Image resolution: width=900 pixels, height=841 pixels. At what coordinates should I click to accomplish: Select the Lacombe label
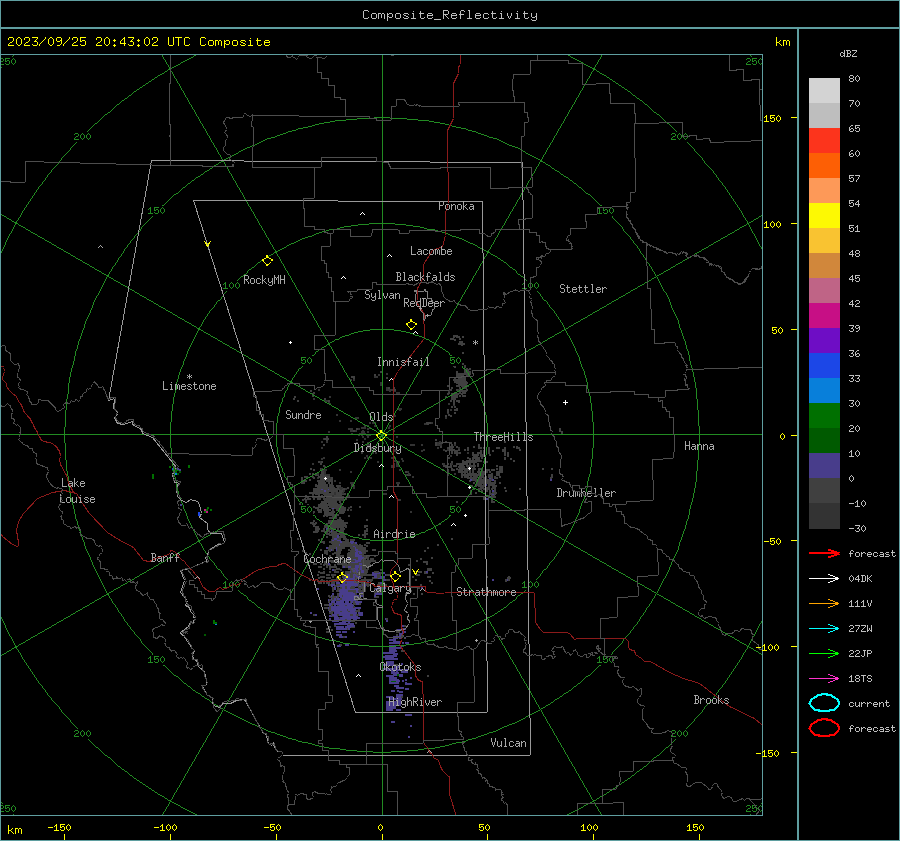pyautogui.click(x=431, y=251)
